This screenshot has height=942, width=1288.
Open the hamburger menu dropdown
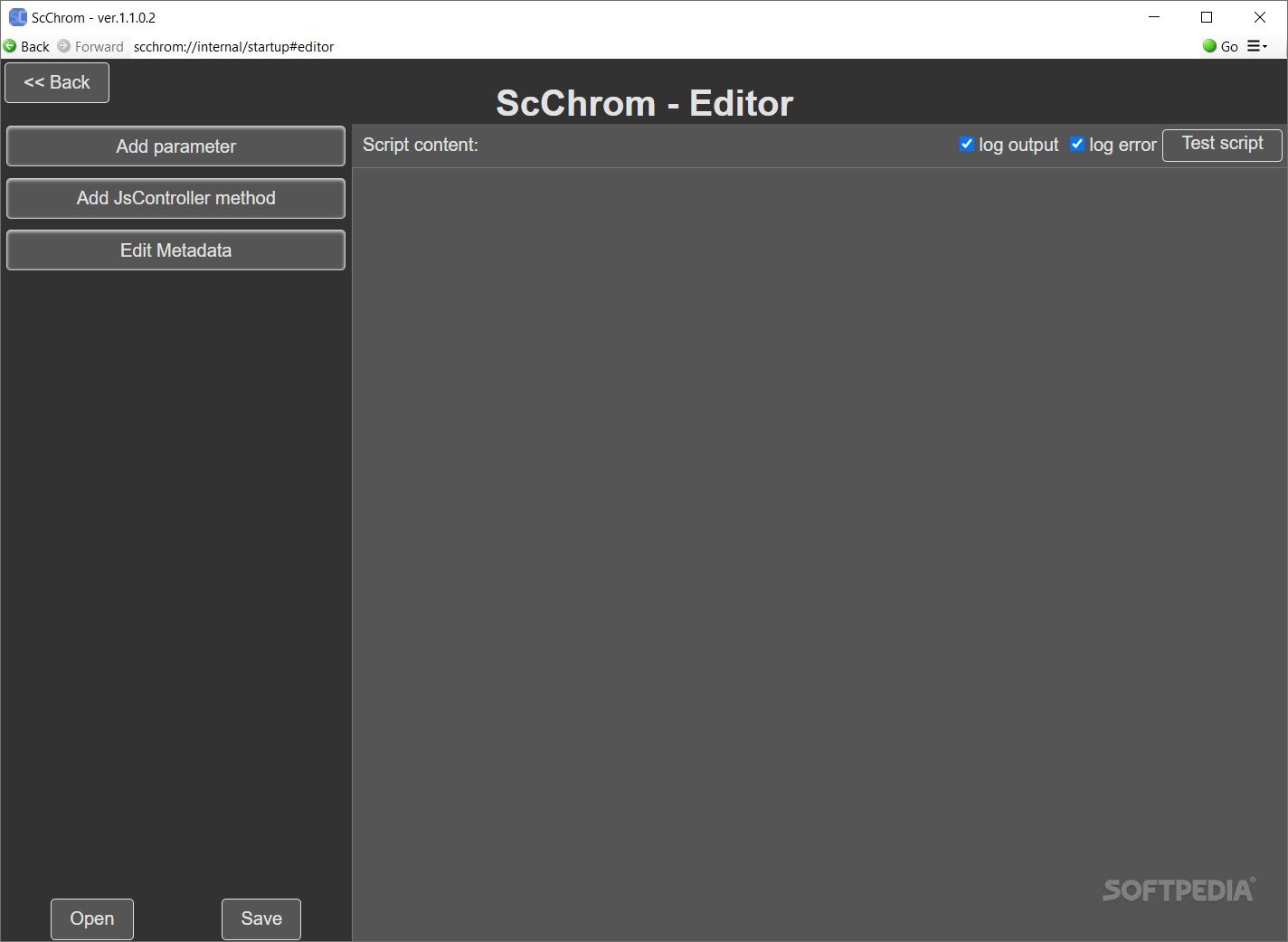(x=1257, y=46)
